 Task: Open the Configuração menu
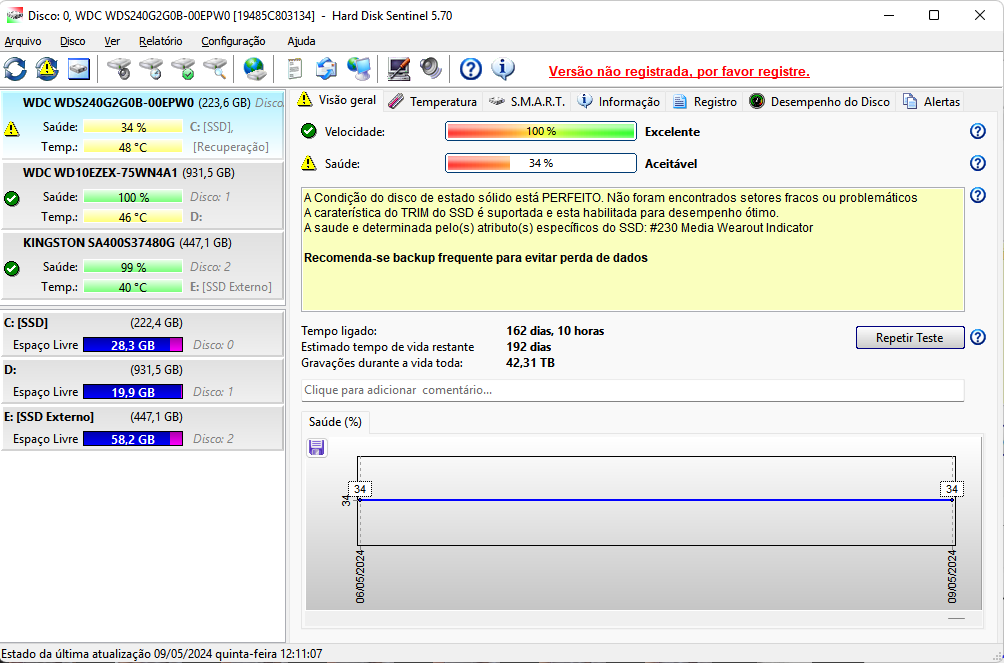point(233,41)
